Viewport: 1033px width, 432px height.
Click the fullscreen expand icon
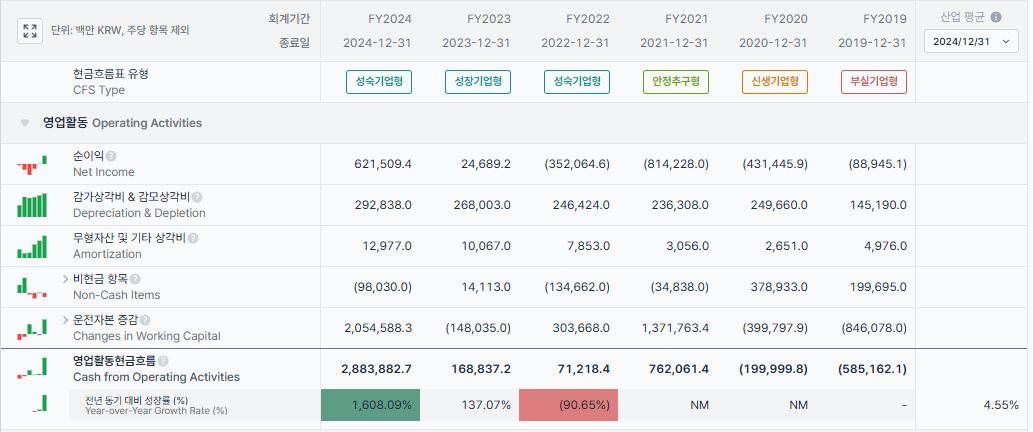30,30
